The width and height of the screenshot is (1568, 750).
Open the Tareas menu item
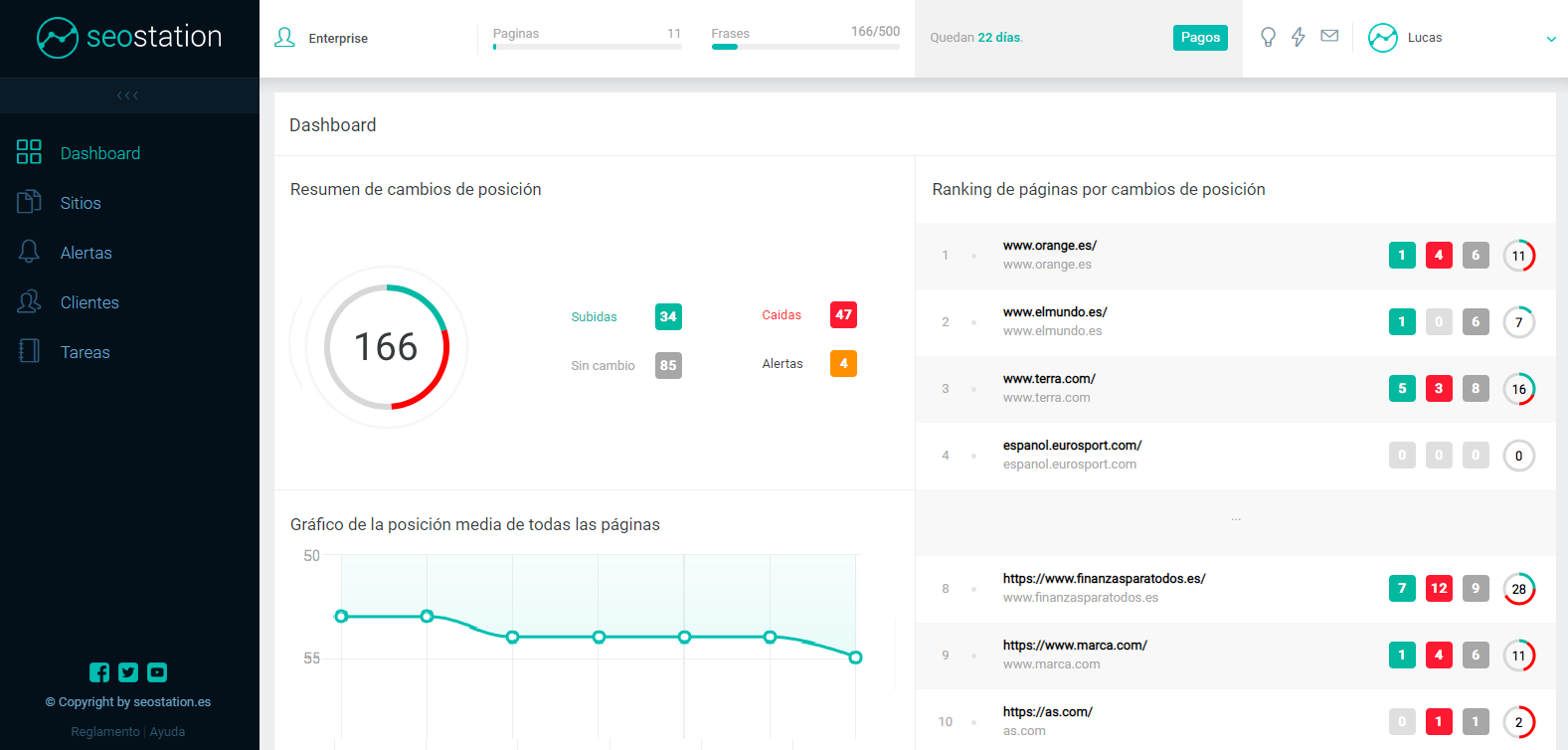[x=86, y=352]
